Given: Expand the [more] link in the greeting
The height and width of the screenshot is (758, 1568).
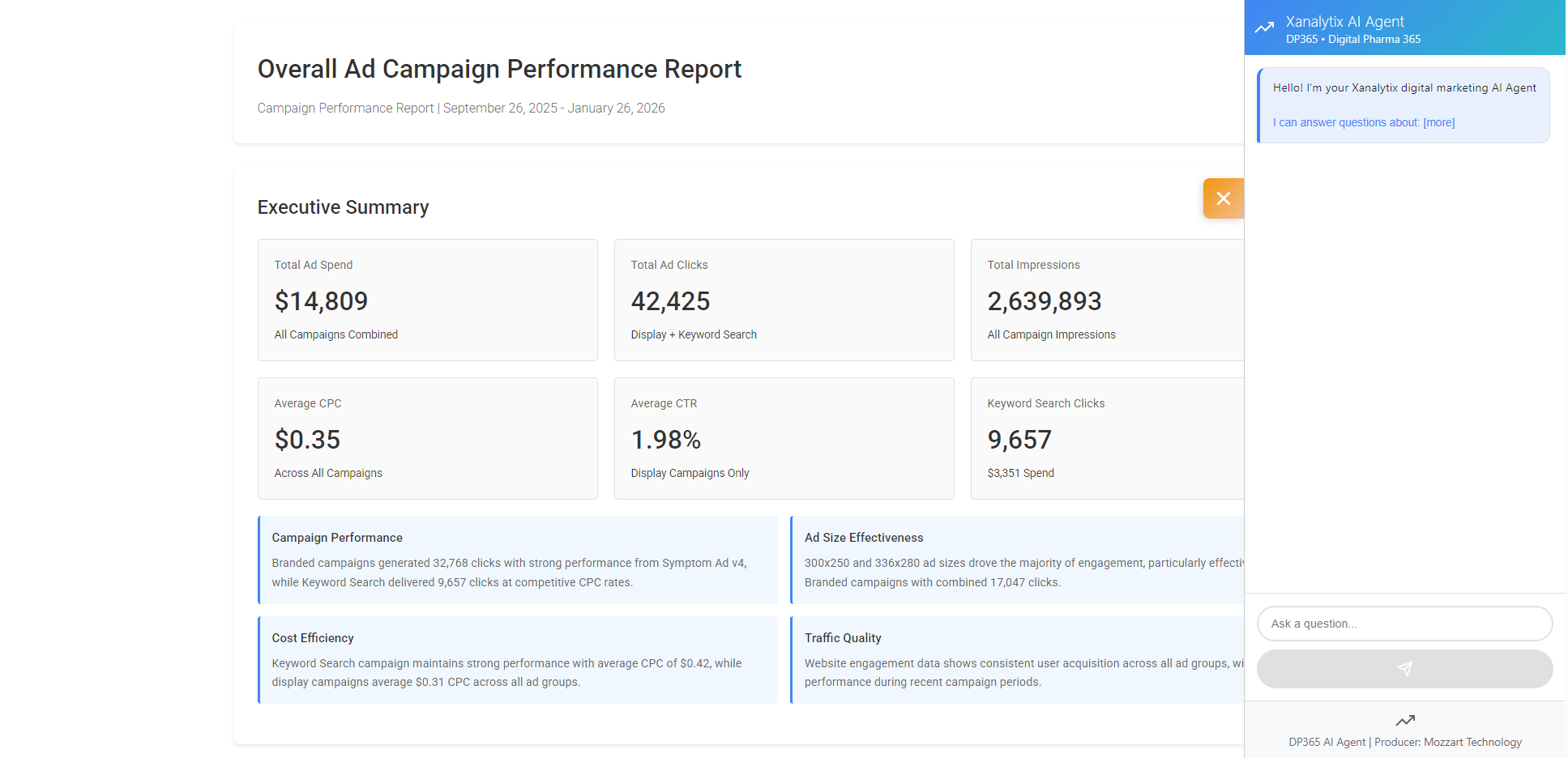Looking at the screenshot, I should [x=1438, y=122].
